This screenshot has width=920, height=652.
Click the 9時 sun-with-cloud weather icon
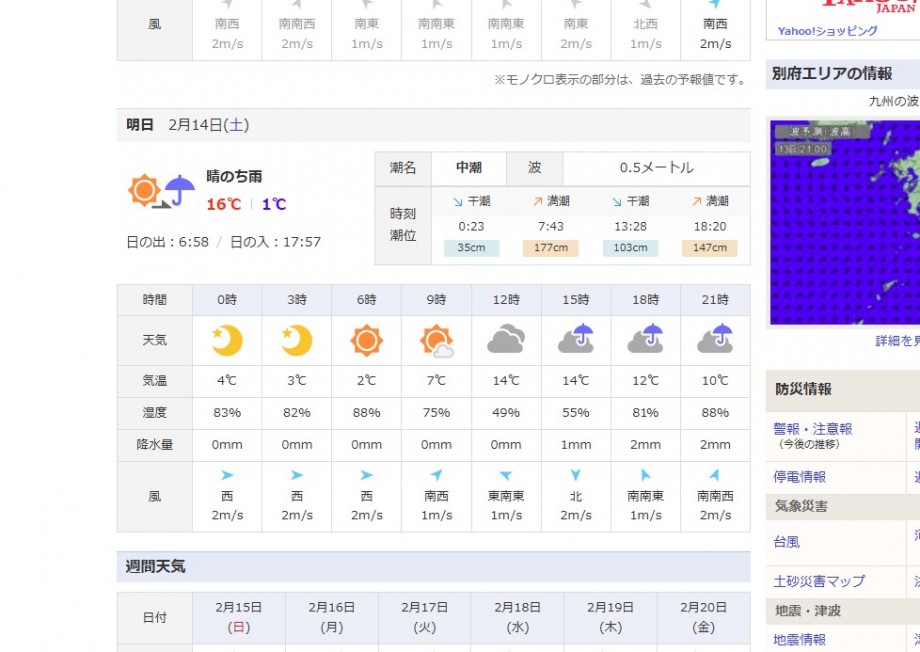tap(437, 341)
